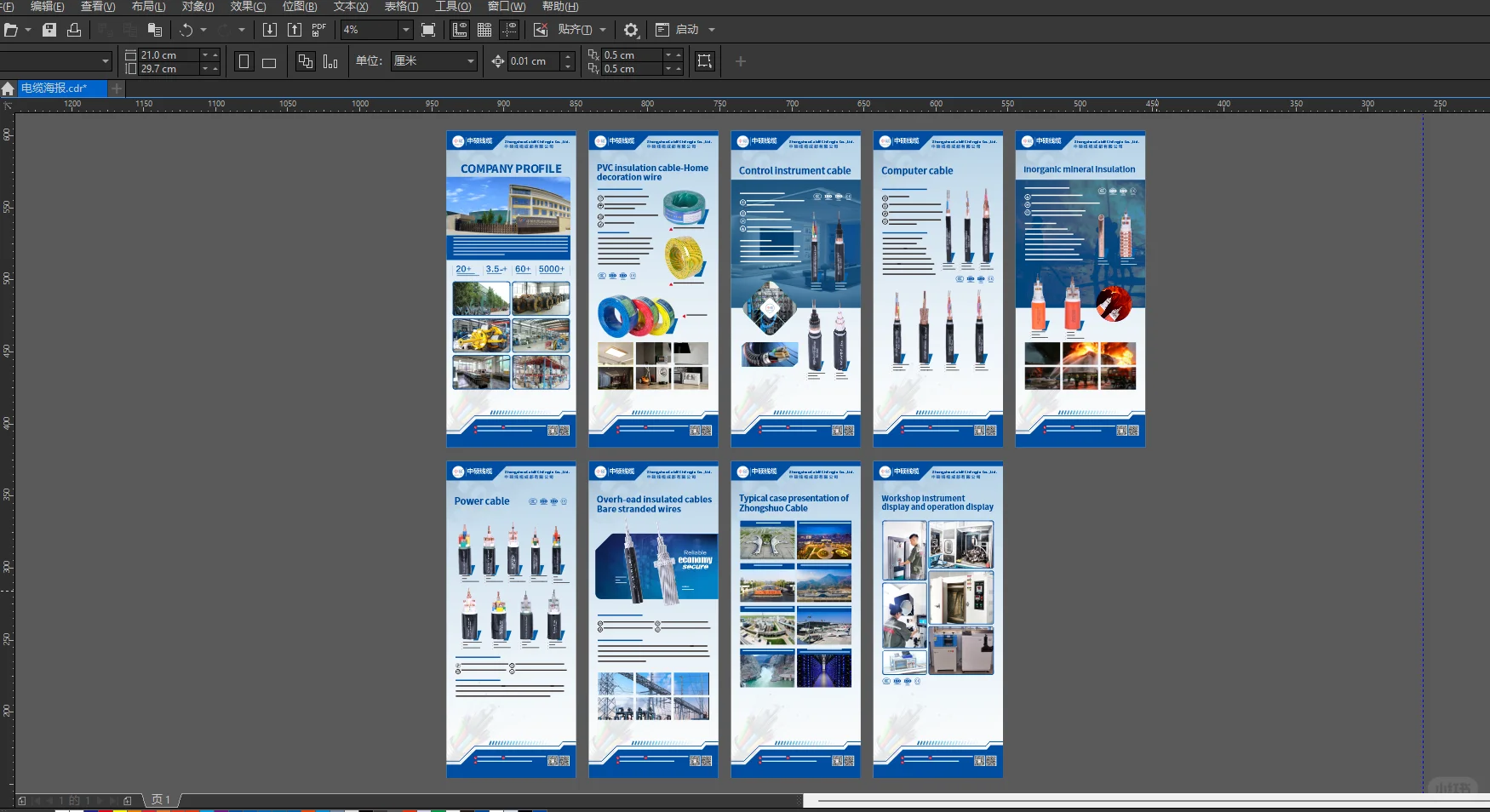The image size is (1490, 812).
Task: Click the 页1 page tab
Action: (161, 800)
